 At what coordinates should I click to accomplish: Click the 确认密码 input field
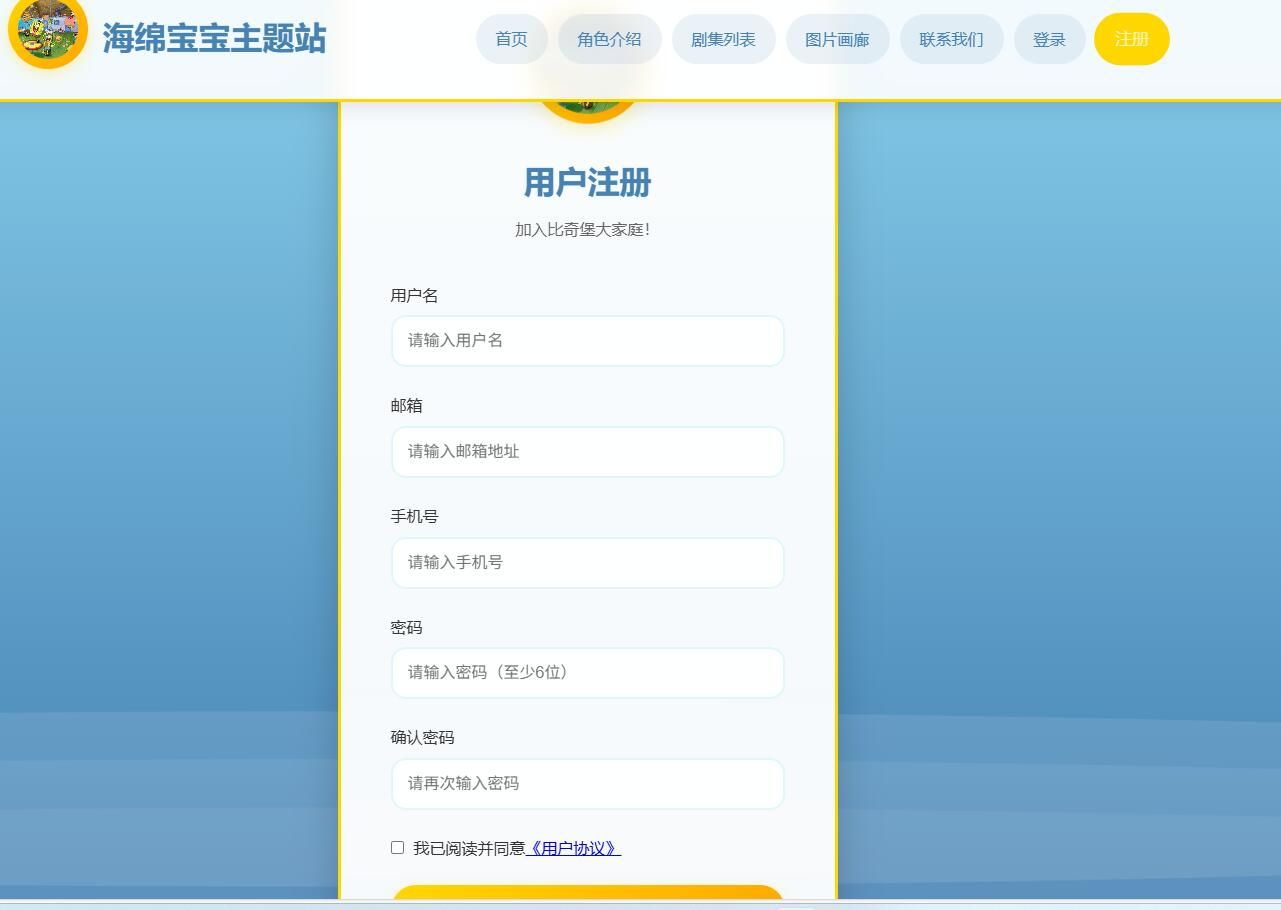pos(587,784)
